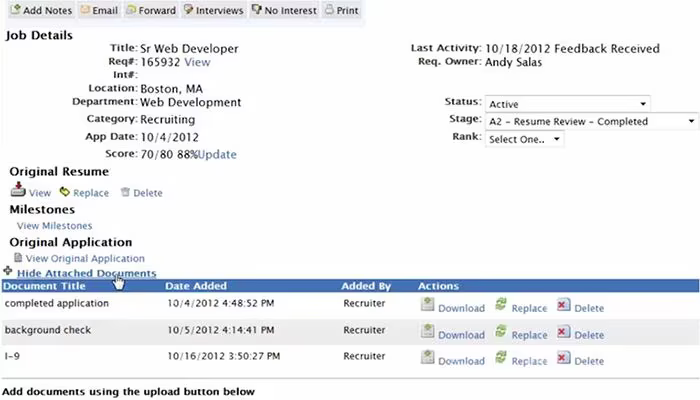Click the Print toolbar button
The image size is (700, 400).
click(x=342, y=10)
